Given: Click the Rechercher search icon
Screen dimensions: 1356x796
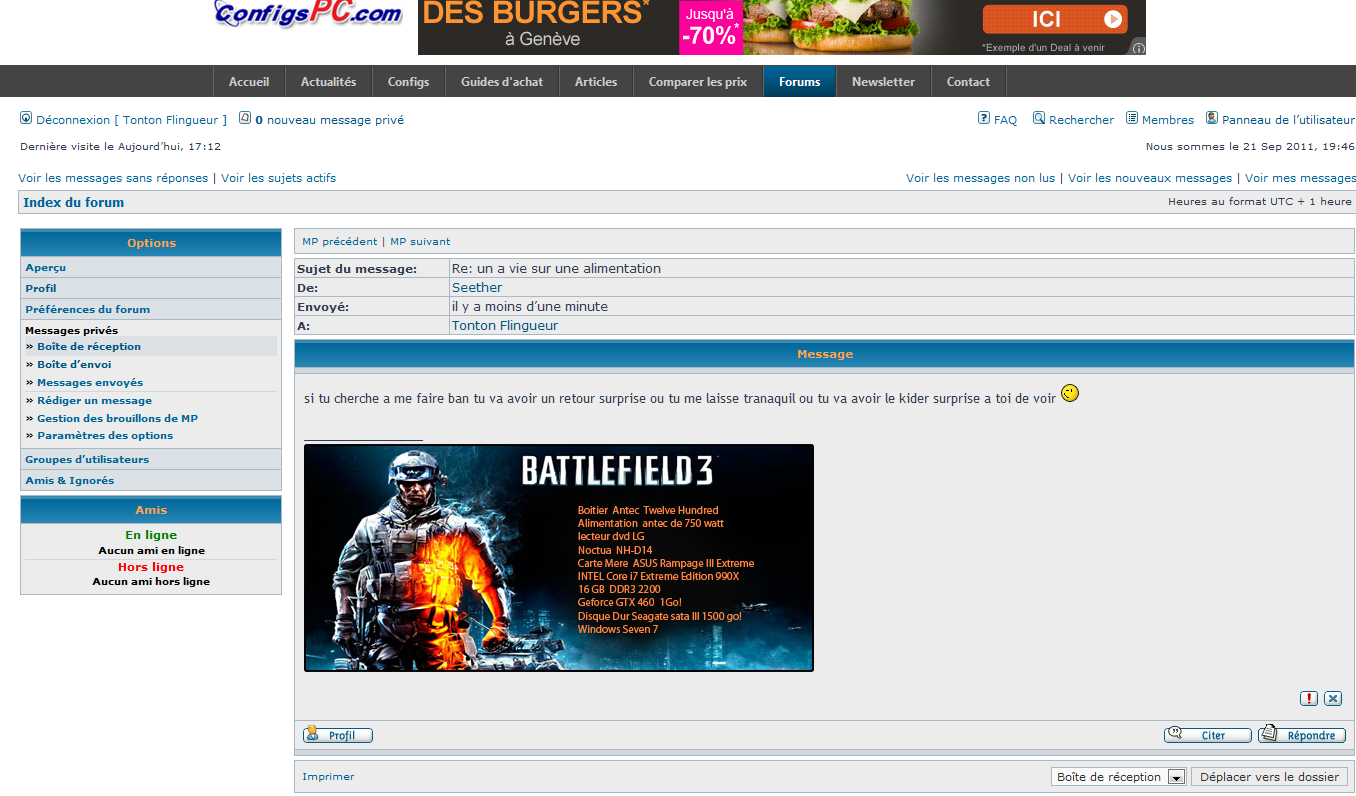Looking at the screenshot, I should pyautogui.click(x=1039, y=118).
